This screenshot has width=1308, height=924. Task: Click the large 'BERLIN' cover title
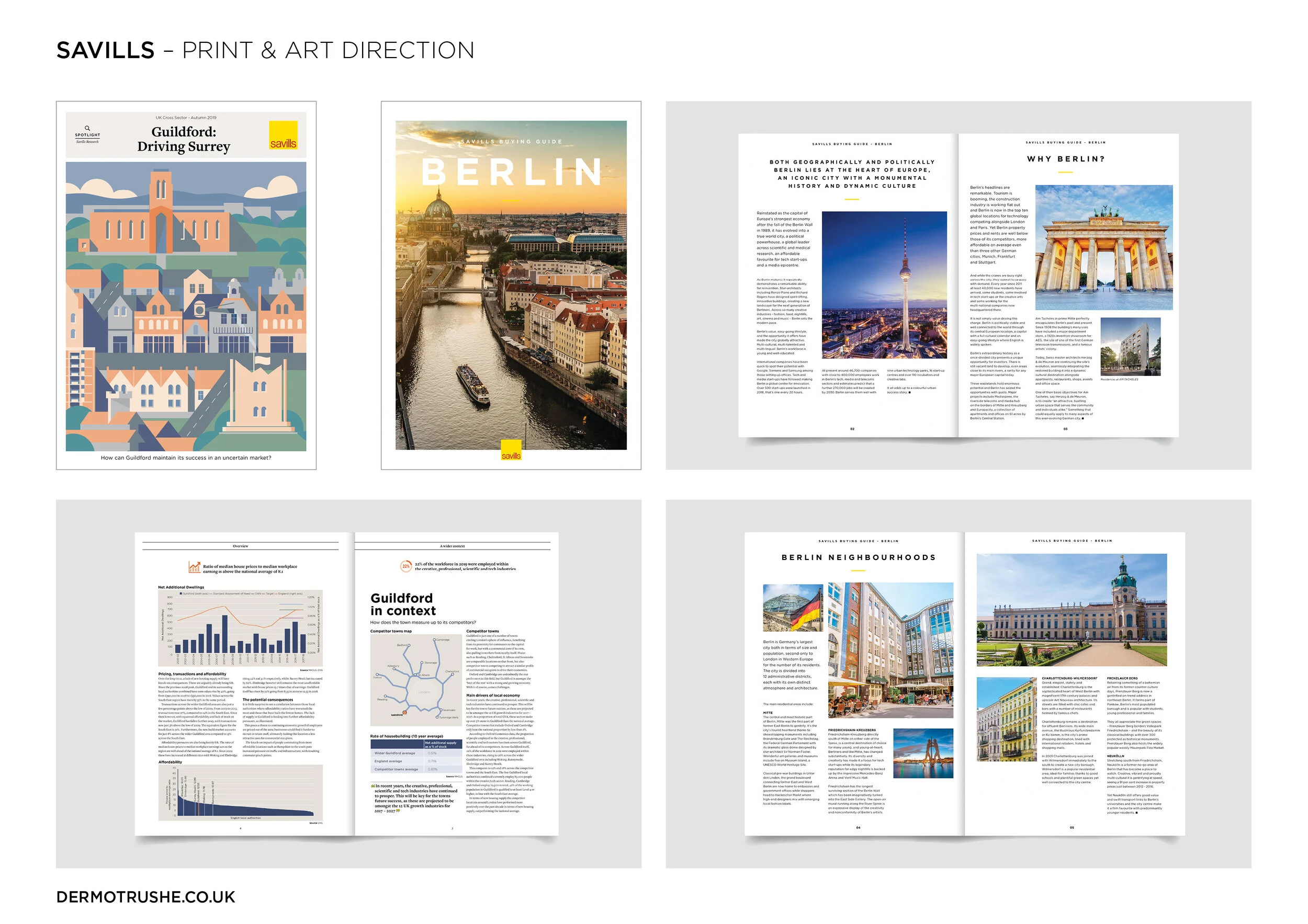[511, 172]
